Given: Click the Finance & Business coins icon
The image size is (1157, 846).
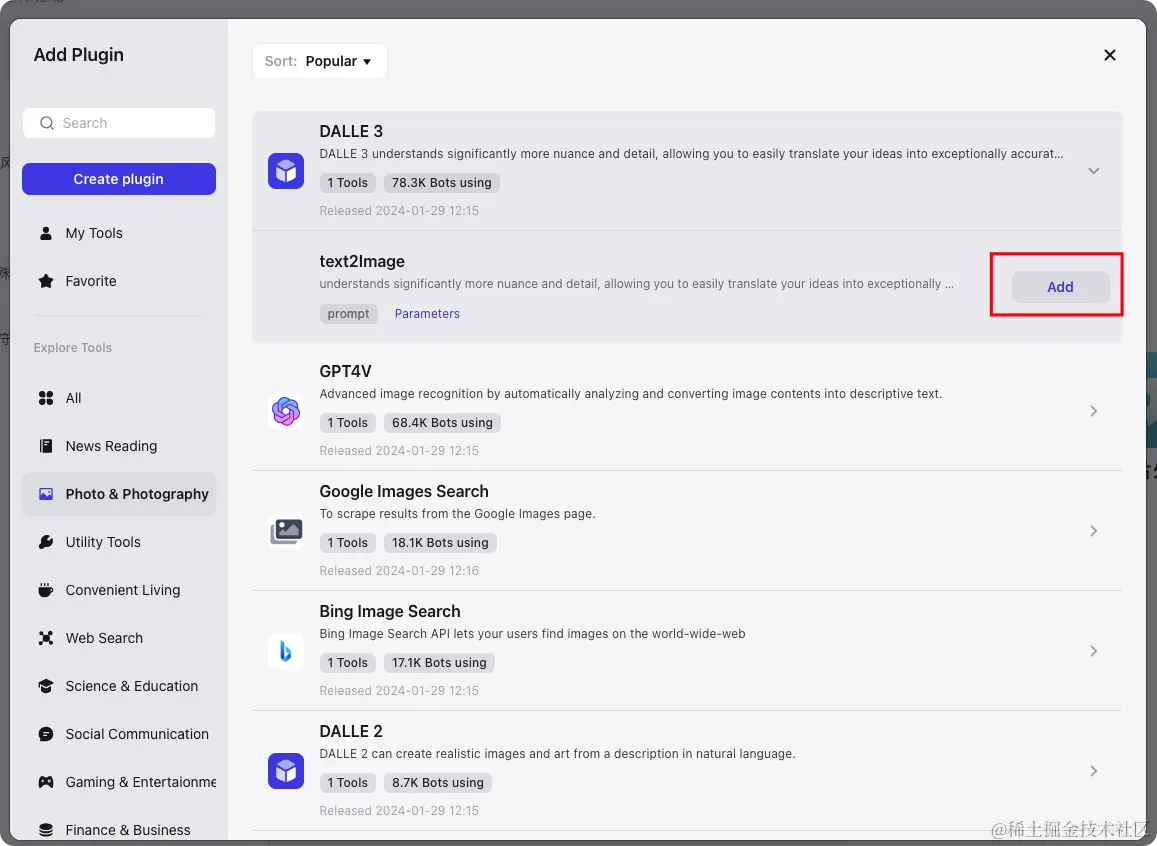Looking at the screenshot, I should click(46, 830).
